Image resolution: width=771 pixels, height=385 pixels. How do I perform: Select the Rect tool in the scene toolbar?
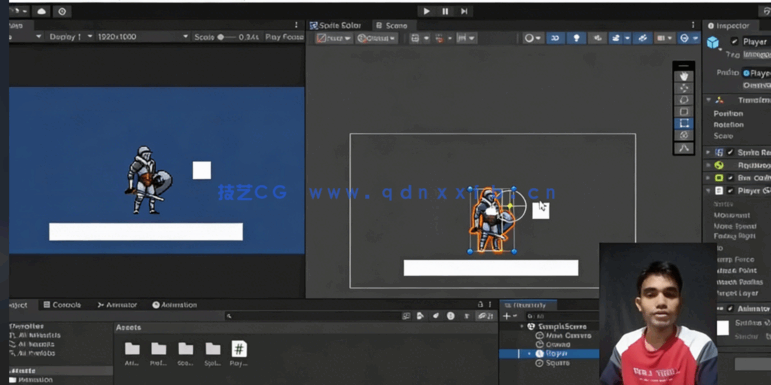pos(683,123)
